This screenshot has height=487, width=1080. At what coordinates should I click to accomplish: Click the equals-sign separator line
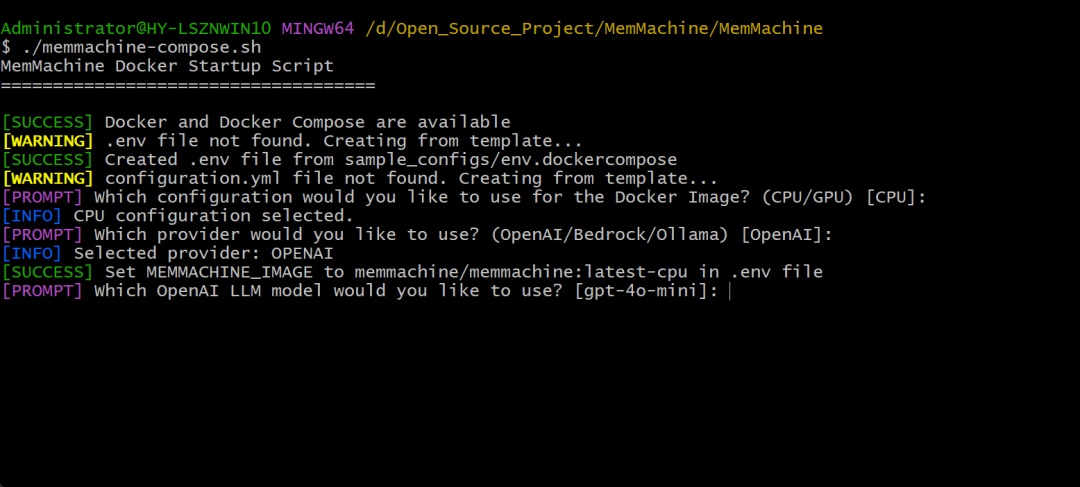coord(187,86)
